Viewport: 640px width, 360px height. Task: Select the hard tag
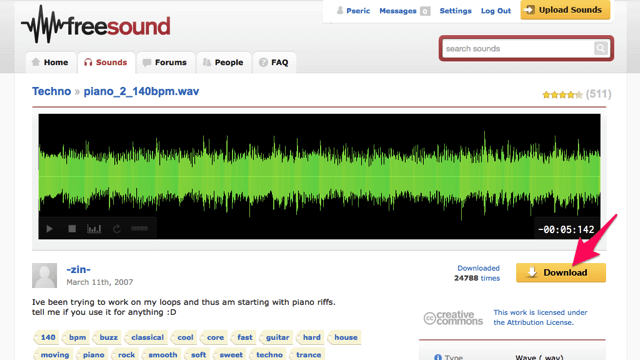(x=310, y=338)
